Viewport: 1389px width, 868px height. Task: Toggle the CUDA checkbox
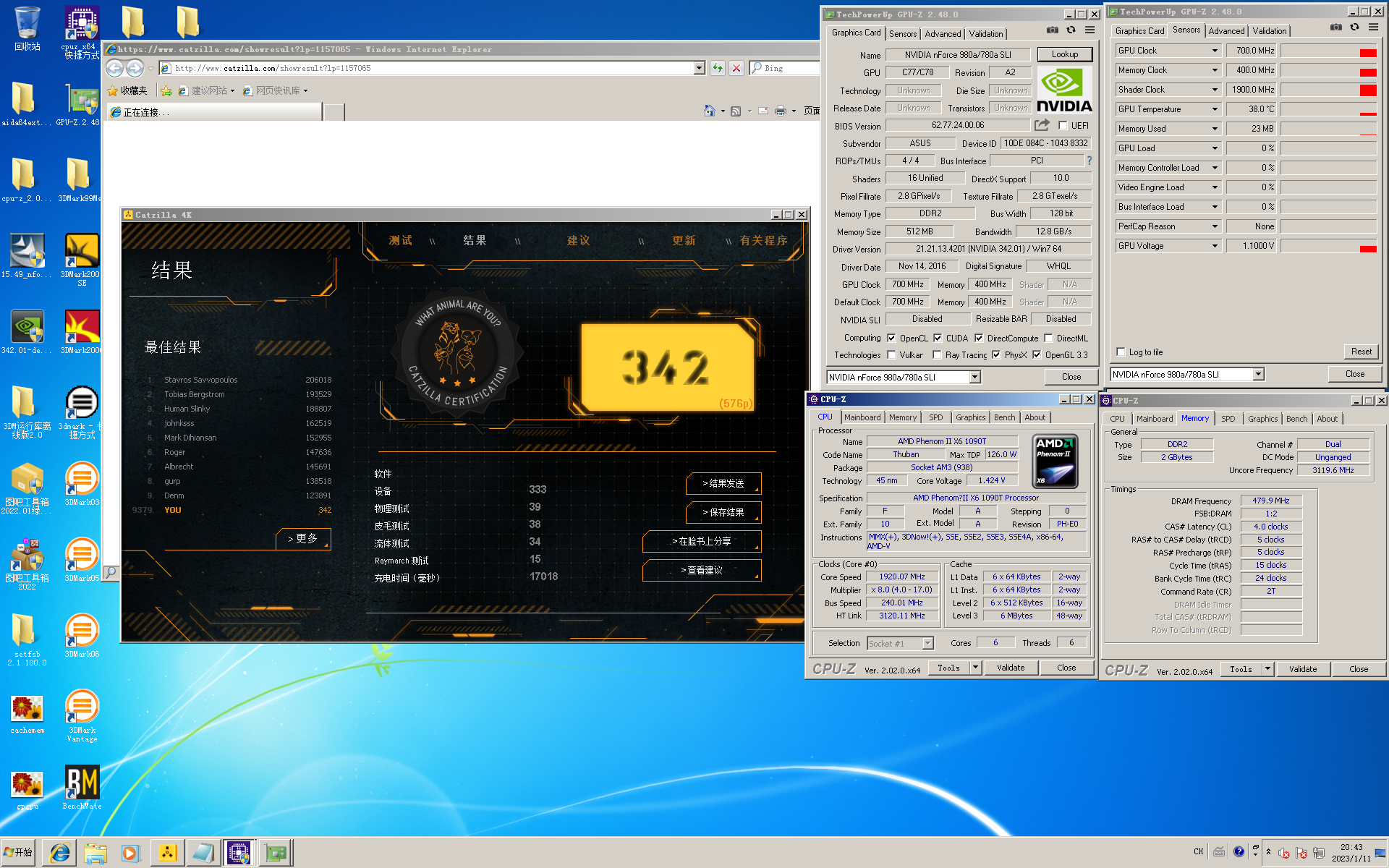point(938,338)
